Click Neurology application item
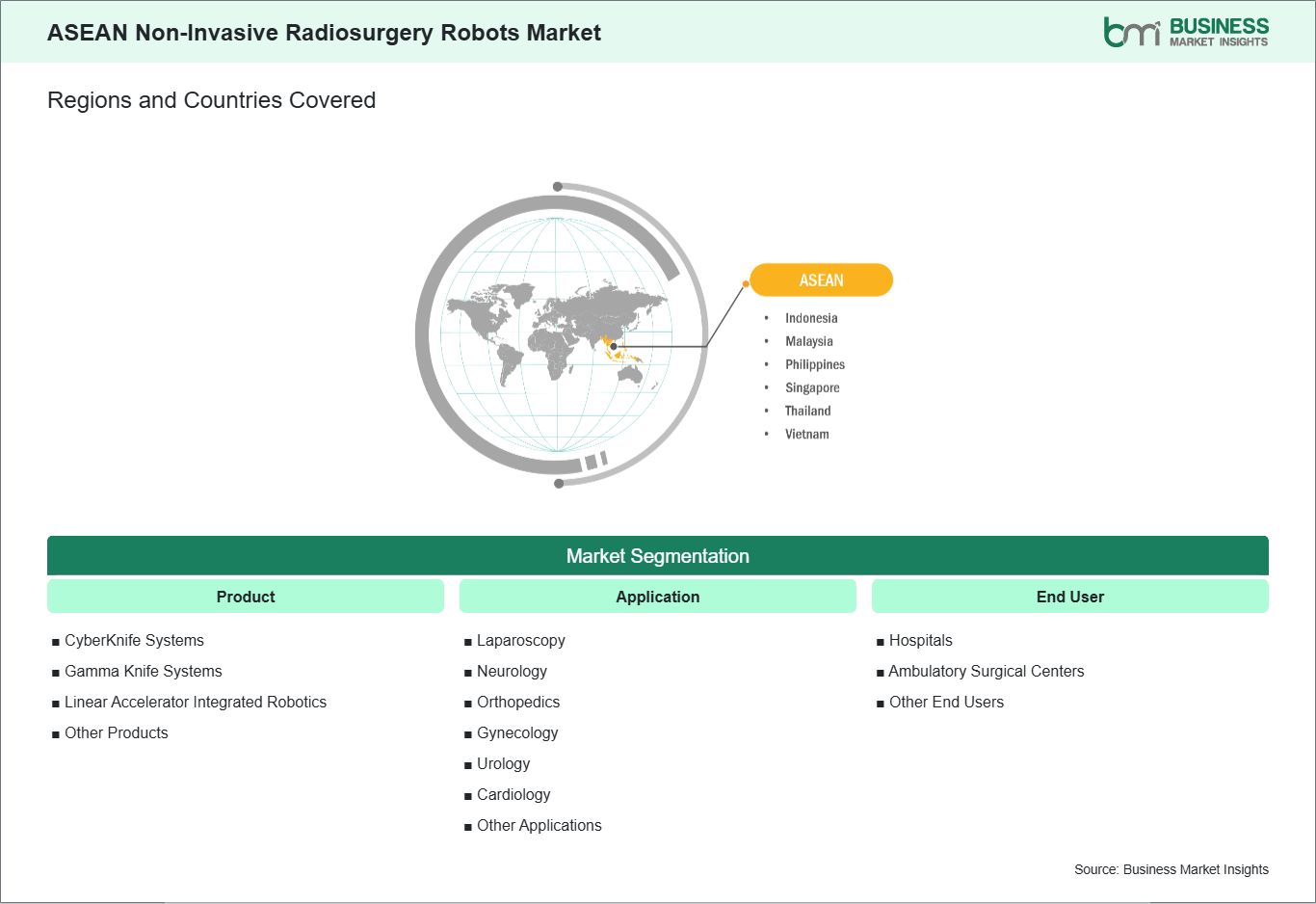Image resolution: width=1316 pixels, height=904 pixels. (512, 671)
